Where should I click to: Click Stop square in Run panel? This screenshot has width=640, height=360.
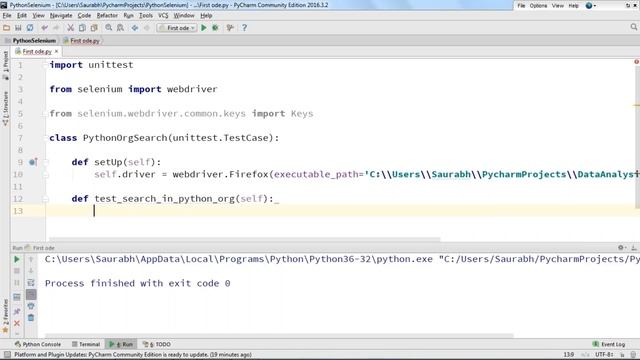coord(17,271)
